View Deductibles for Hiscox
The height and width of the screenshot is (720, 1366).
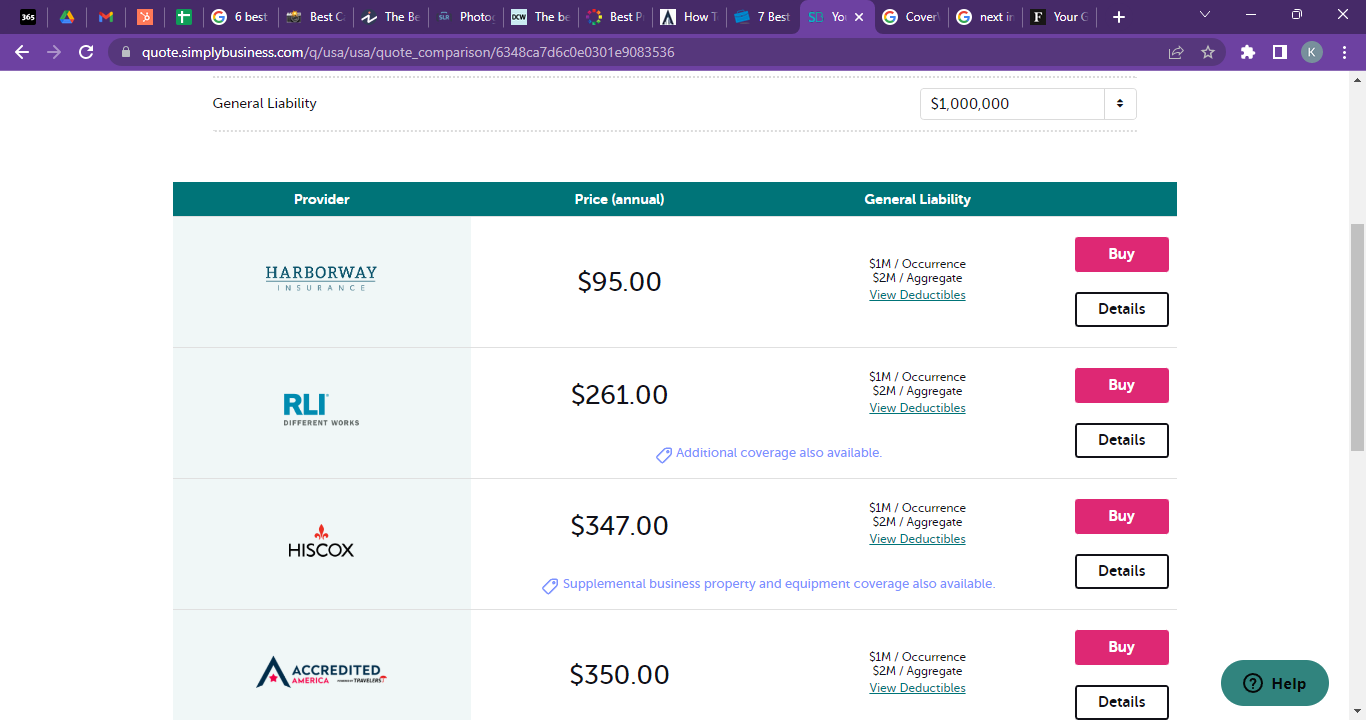[917, 539]
